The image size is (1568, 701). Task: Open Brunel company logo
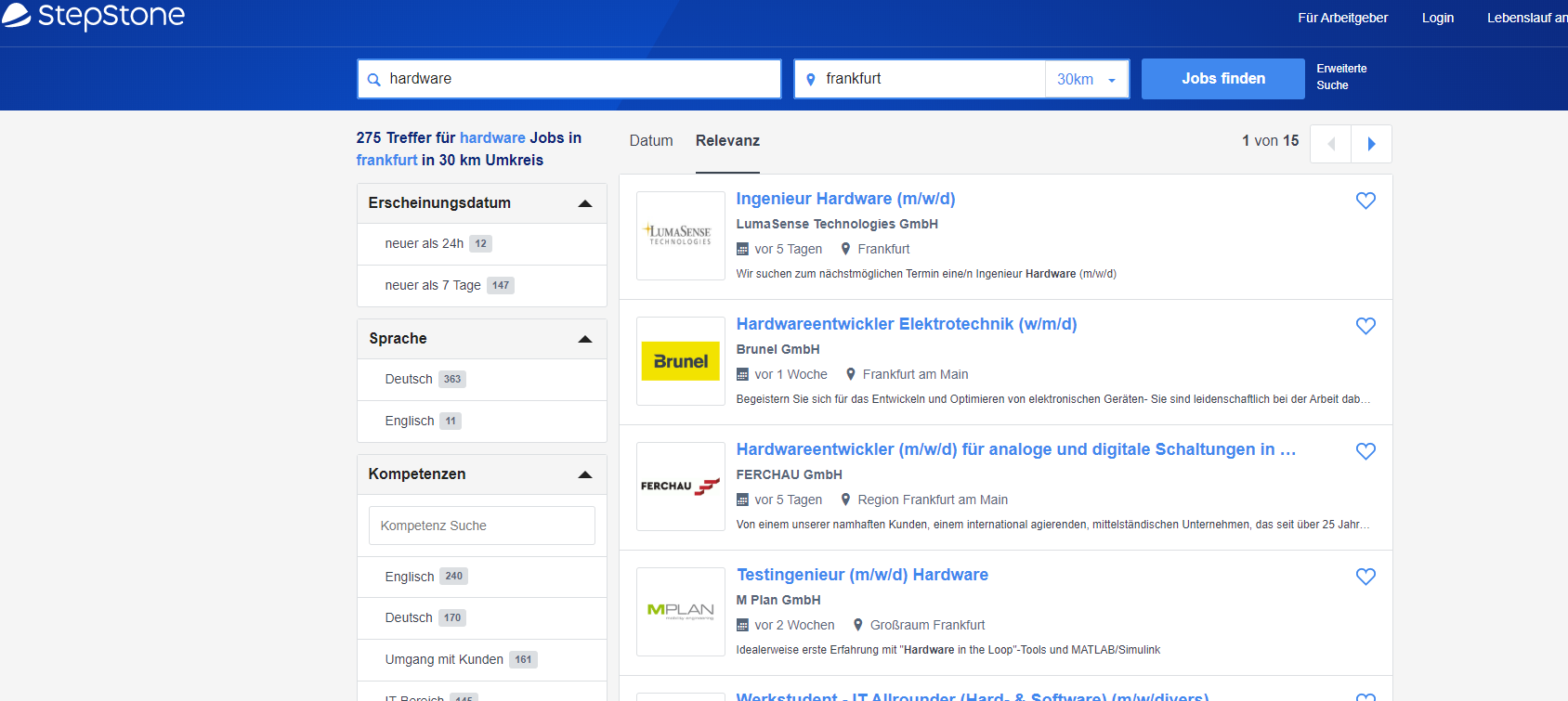pos(681,361)
